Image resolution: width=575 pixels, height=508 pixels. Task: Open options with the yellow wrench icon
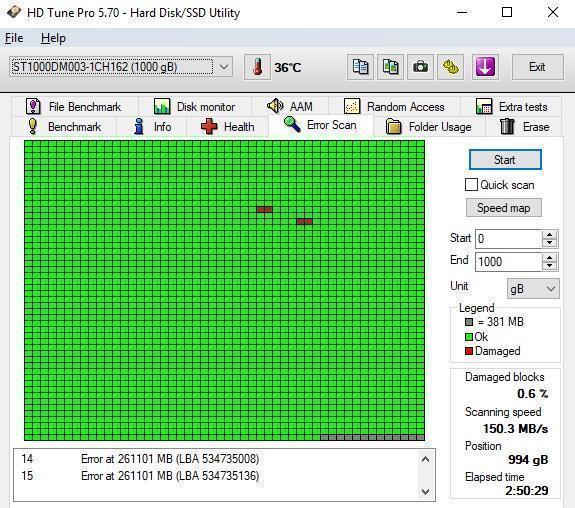(450, 67)
